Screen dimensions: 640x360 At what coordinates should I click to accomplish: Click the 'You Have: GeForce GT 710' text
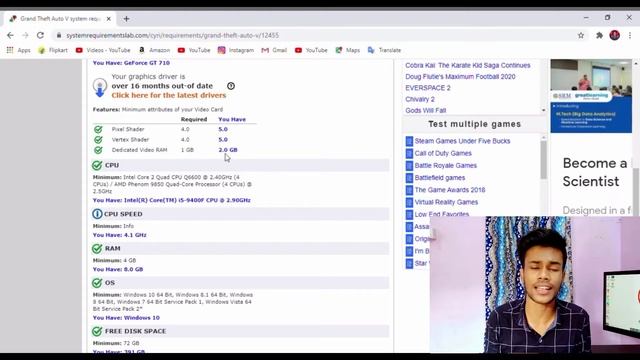click(131, 63)
